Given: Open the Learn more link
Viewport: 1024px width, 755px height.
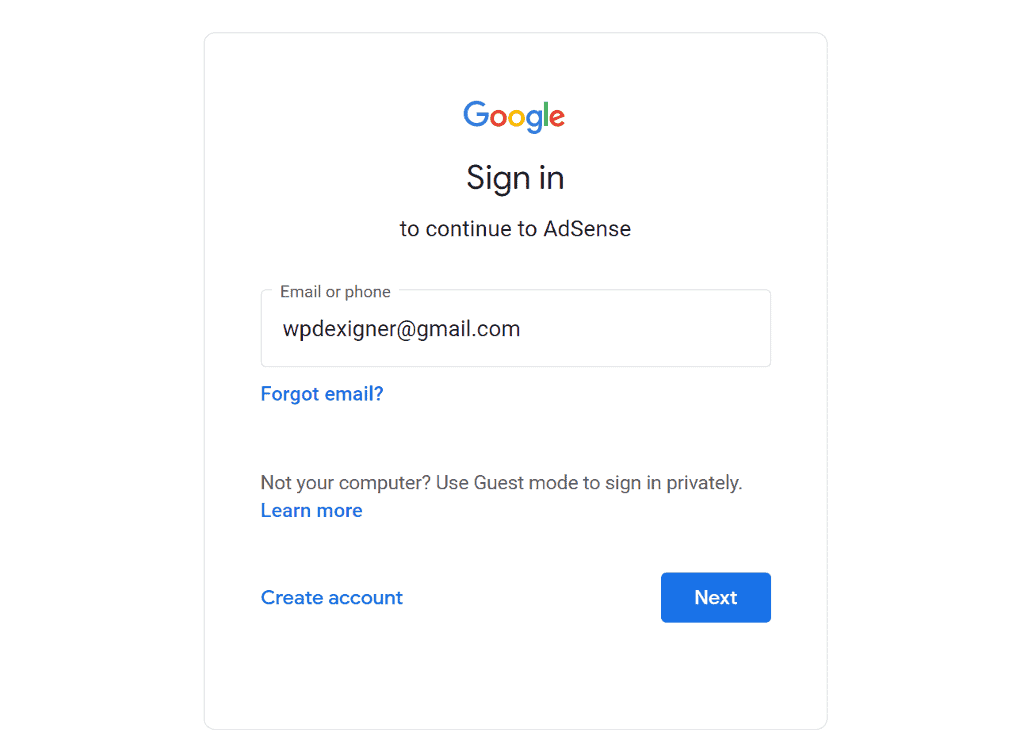Looking at the screenshot, I should point(311,510).
